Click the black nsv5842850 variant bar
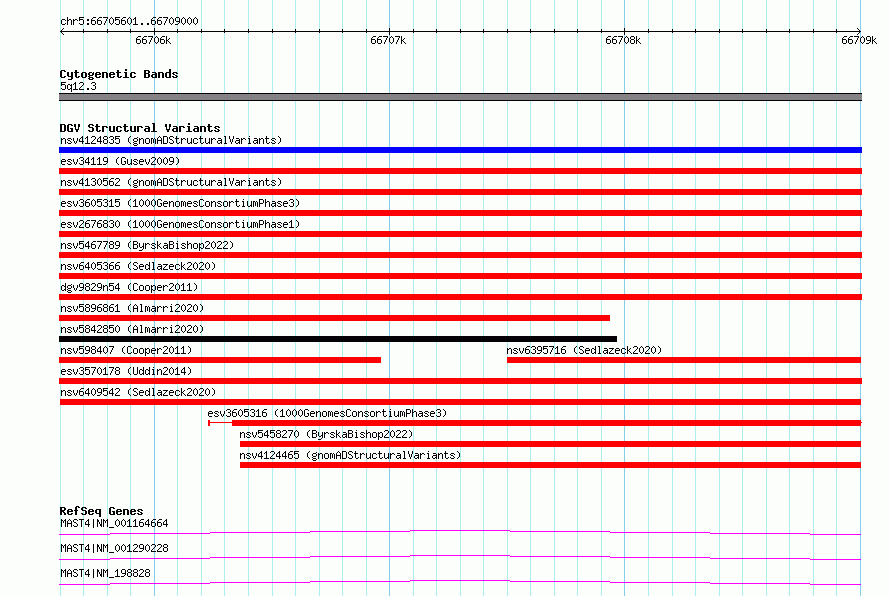This screenshot has height=596, width=890. click(338, 339)
